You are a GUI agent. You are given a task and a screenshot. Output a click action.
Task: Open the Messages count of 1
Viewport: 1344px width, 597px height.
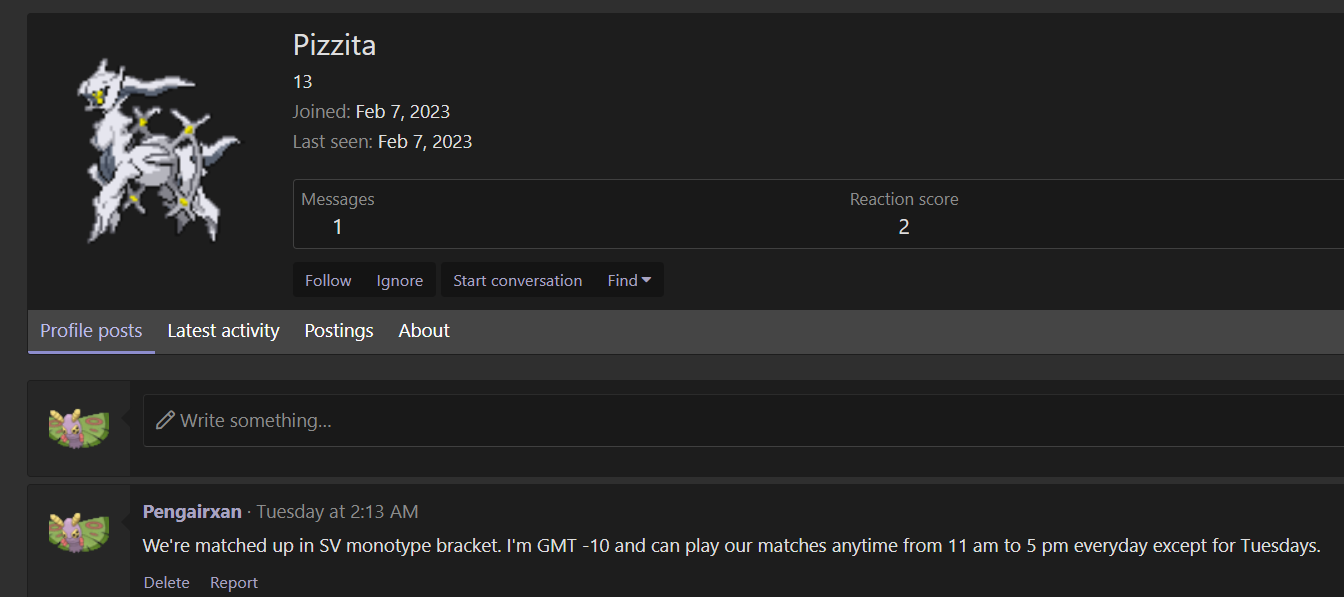pyautogui.click(x=337, y=227)
